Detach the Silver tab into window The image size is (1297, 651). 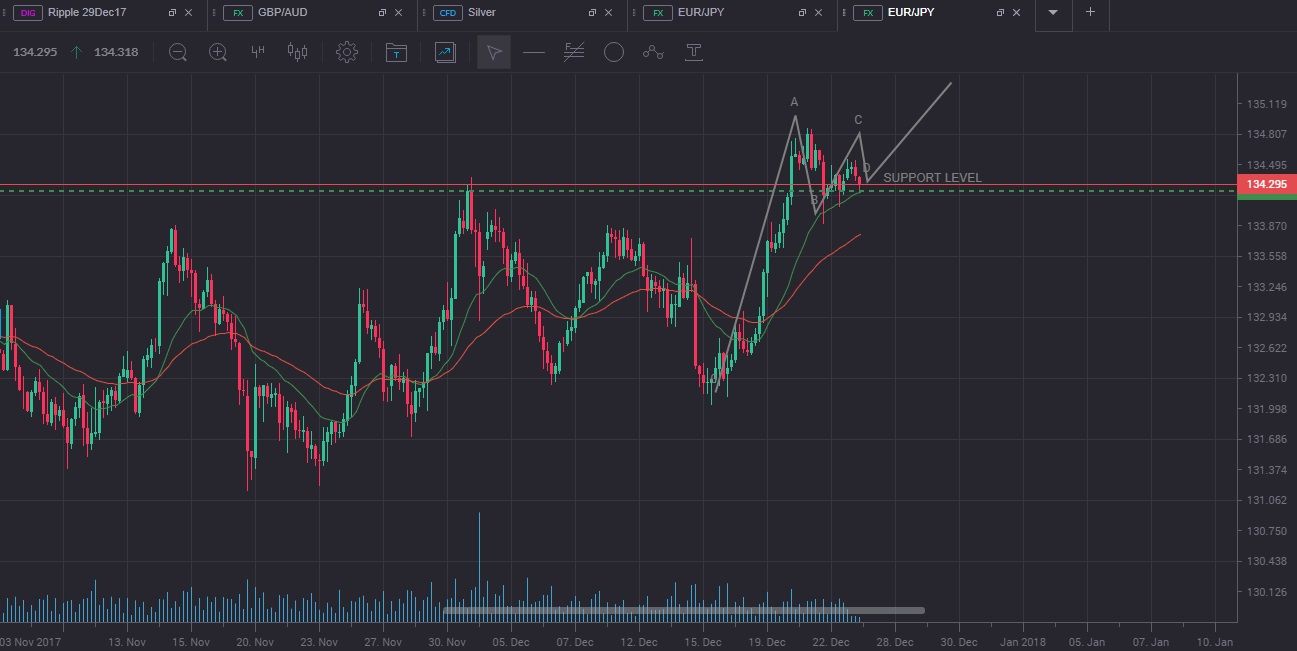[x=592, y=13]
